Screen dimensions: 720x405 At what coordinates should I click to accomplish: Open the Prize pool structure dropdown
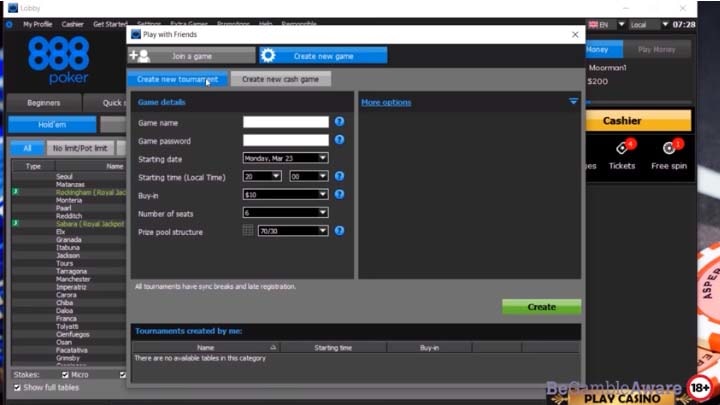pyautogui.click(x=293, y=231)
